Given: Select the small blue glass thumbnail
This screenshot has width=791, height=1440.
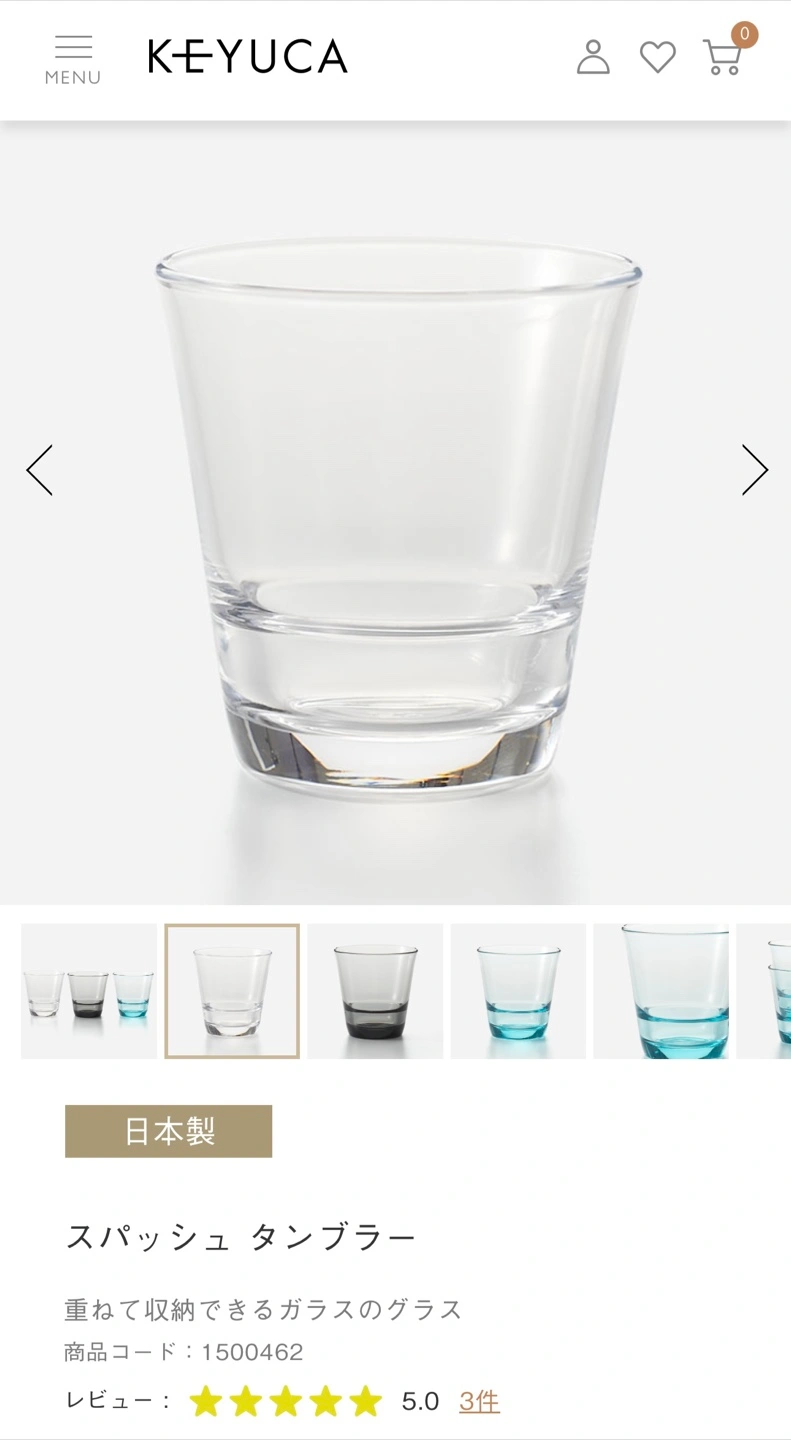Looking at the screenshot, I should click(x=518, y=991).
